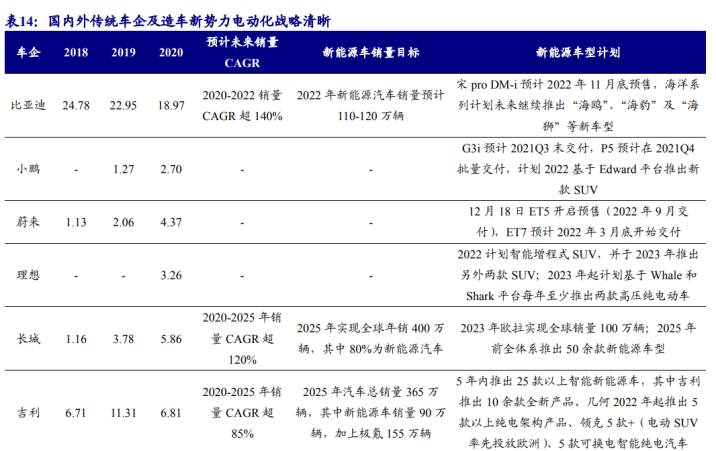The height and width of the screenshot is (451, 716).
Task: Click the 新能源车销量目标 header
Action: click(x=371, y=52)
